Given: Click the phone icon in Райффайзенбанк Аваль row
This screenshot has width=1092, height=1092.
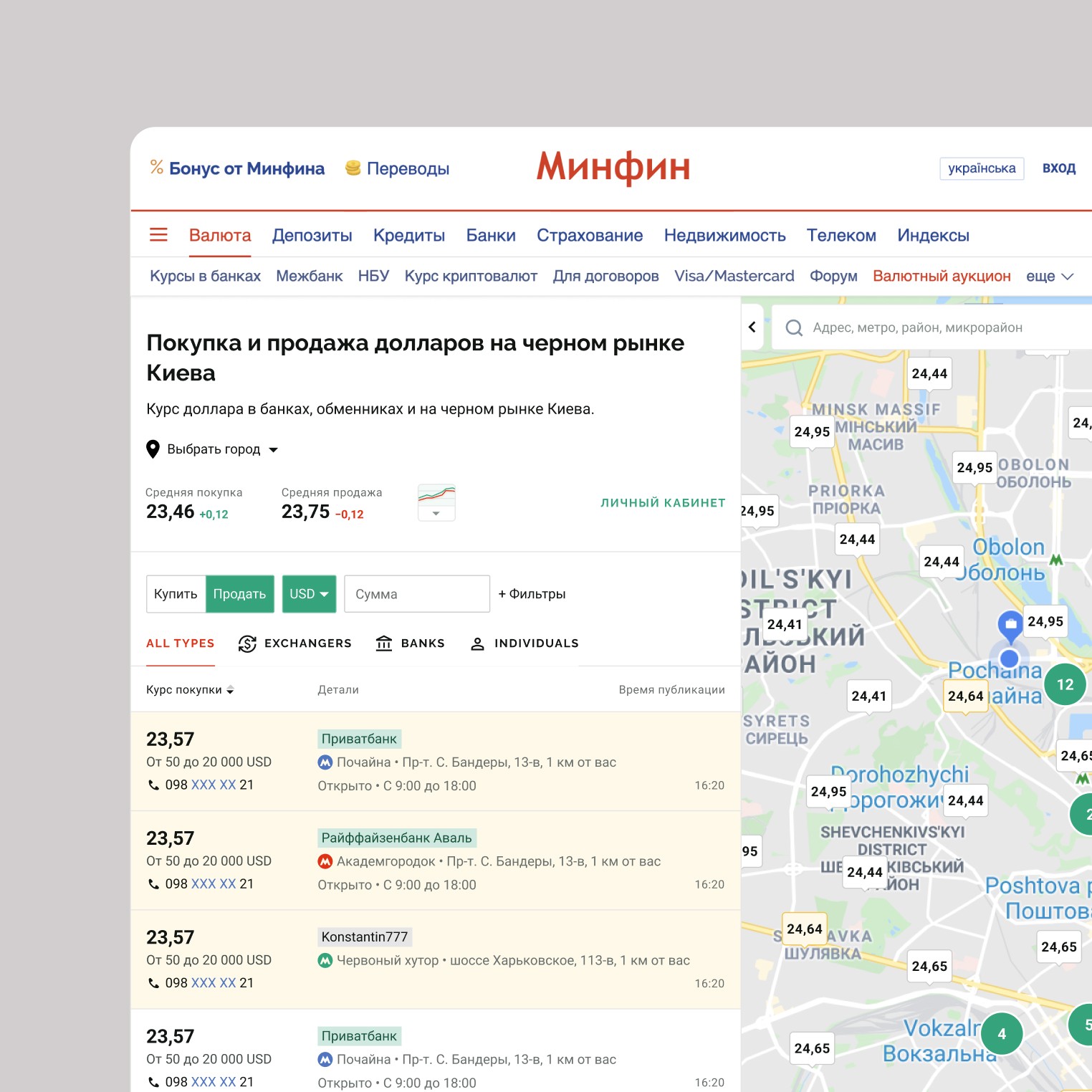Looking at the screenshot, I should click(153, 884).
